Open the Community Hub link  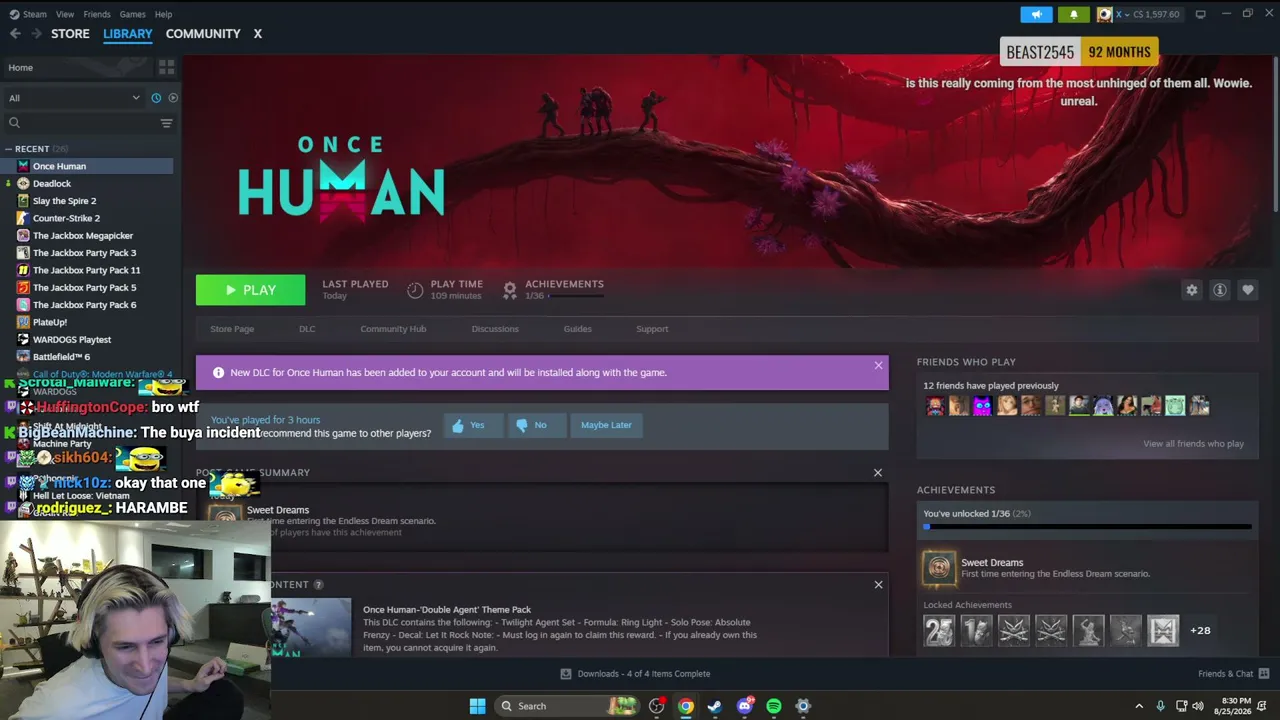click(393, 329)
